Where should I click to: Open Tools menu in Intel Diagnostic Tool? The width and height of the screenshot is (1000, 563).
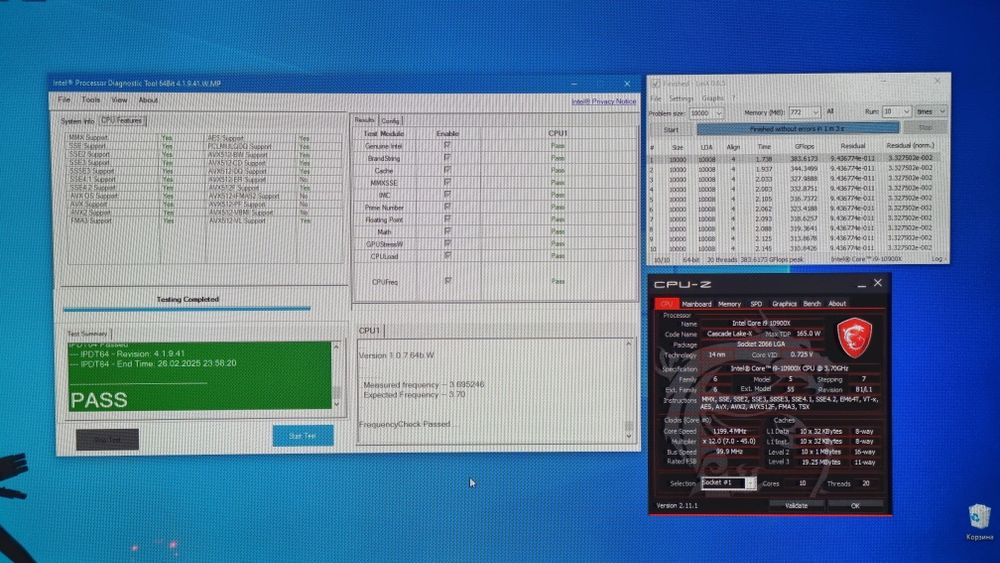pyautogui.click(x=91, y=99)
